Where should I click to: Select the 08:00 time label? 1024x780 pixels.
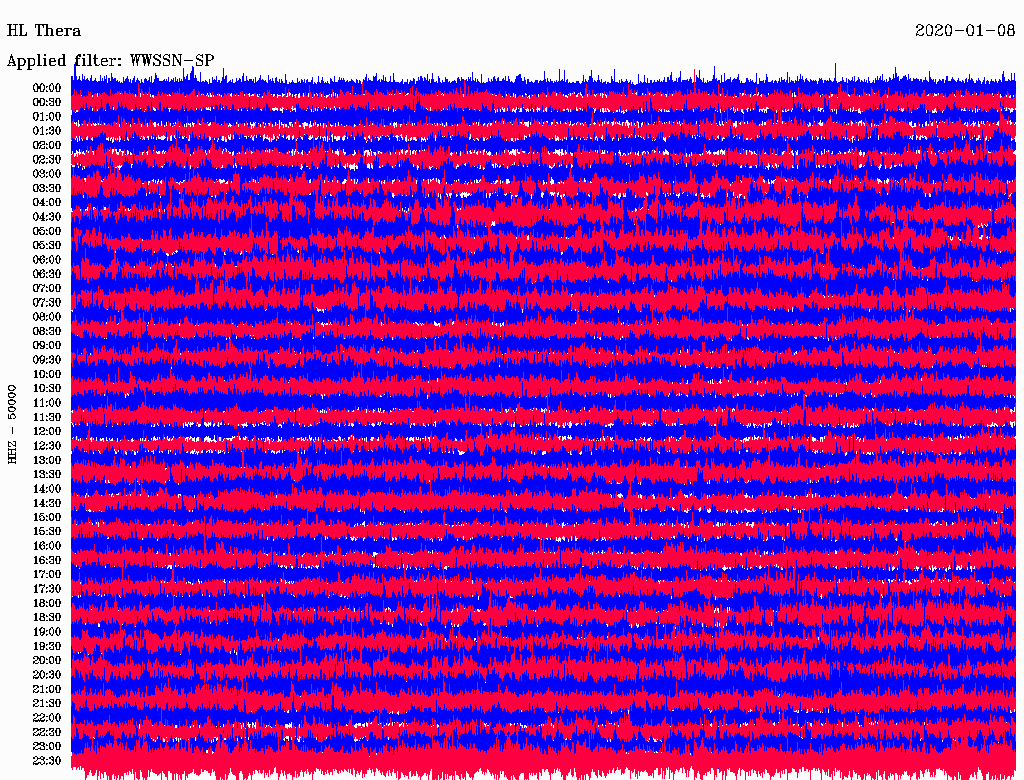click(46, 317)
